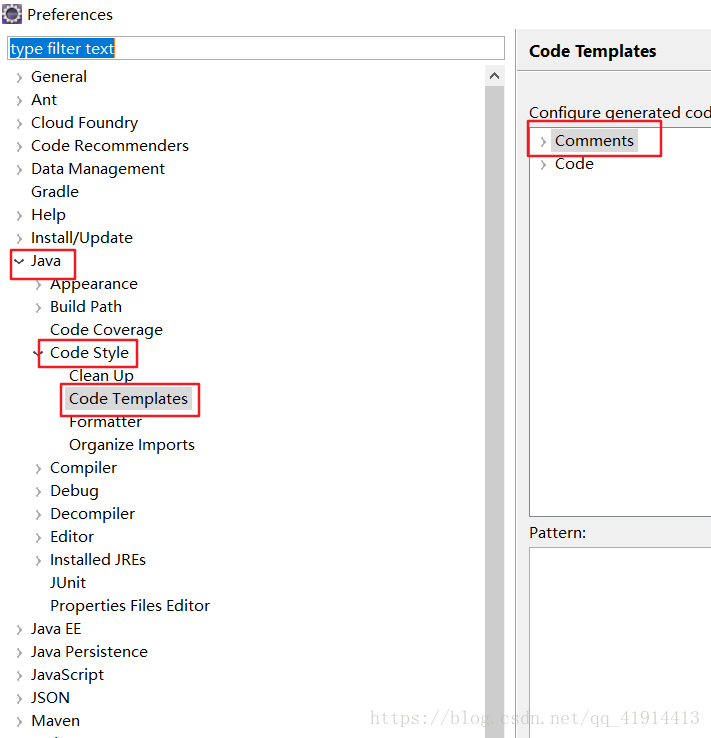The height and width of the screenshot is (738, 711).
Task: Expand the Code template group
Action: pos(543,164)
